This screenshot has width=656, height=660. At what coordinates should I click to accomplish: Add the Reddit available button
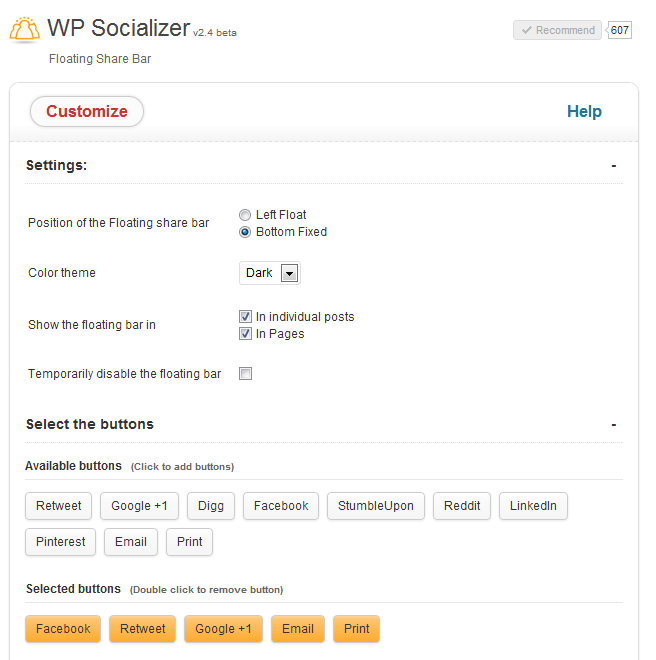pos(462,506)
